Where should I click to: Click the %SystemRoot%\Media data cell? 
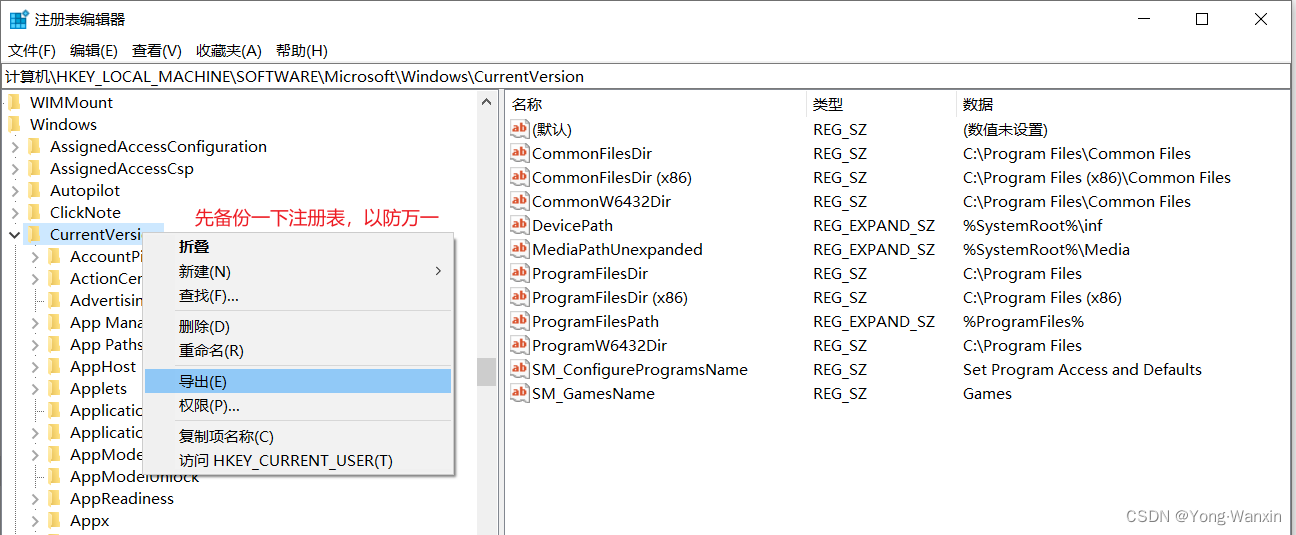pos(1046,249)
